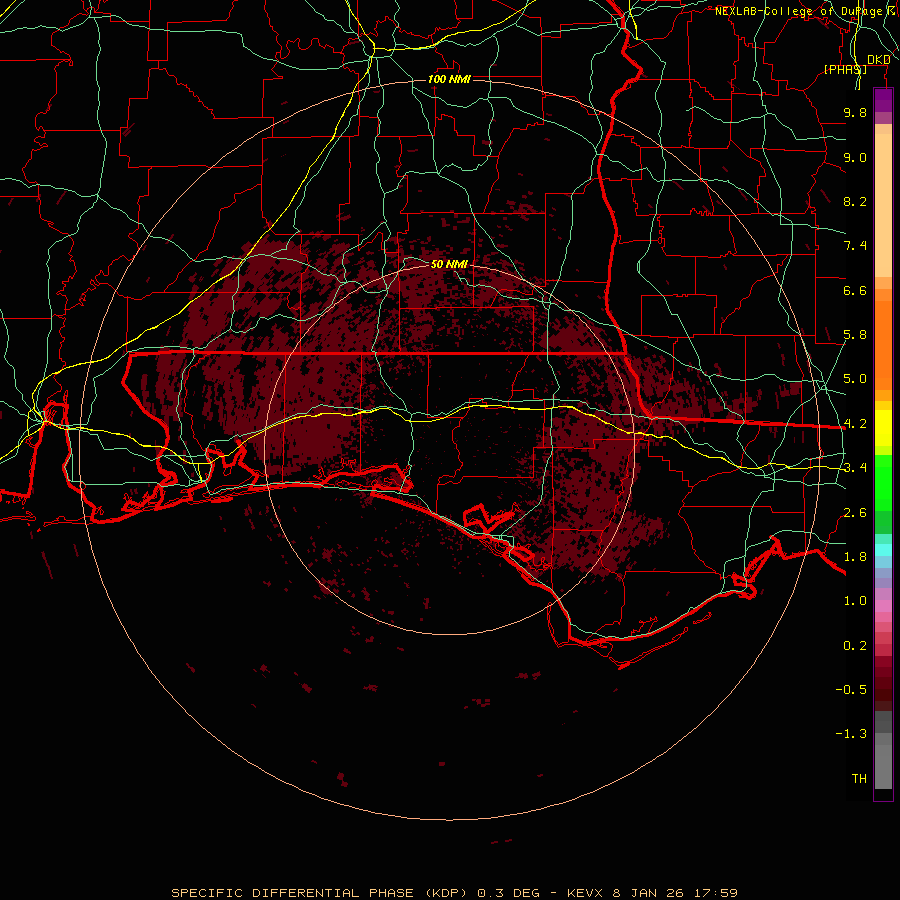This screenshot has height=900, width=900.
Task: Click the 3.4 legend value
Action: tap(855, 468)
